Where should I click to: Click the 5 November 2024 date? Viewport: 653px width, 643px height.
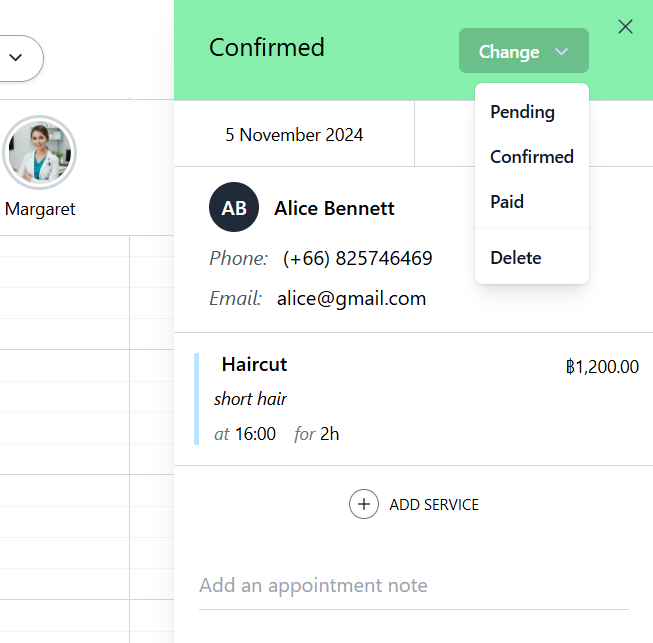[x=294, y=134]
